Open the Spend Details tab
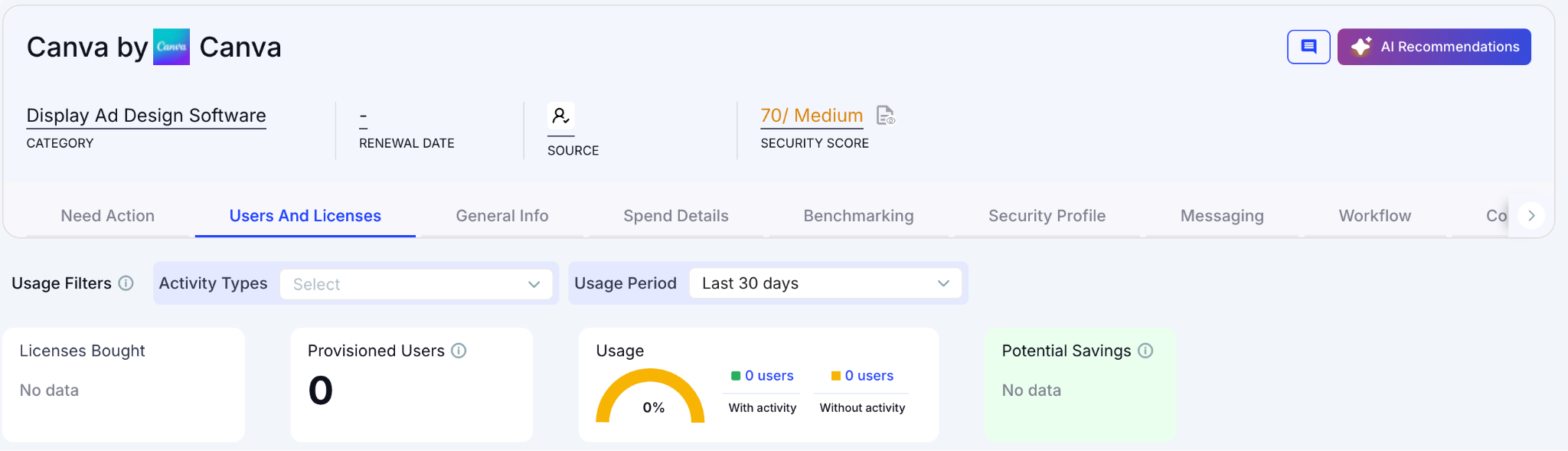Image resolution: width=1568 pixels, height=451 pixels. (676, 216)
